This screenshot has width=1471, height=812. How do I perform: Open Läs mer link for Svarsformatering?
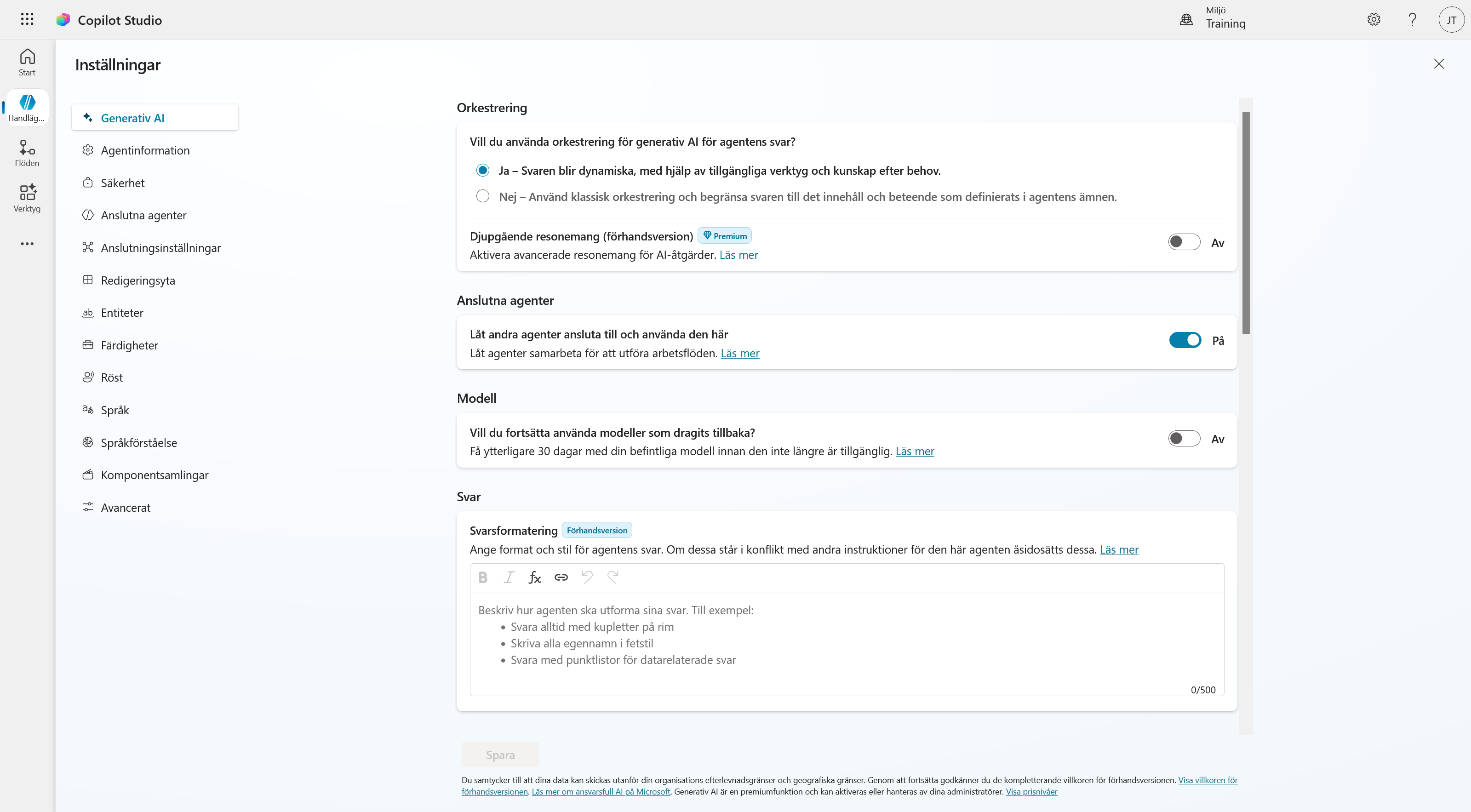point(1119,549)
